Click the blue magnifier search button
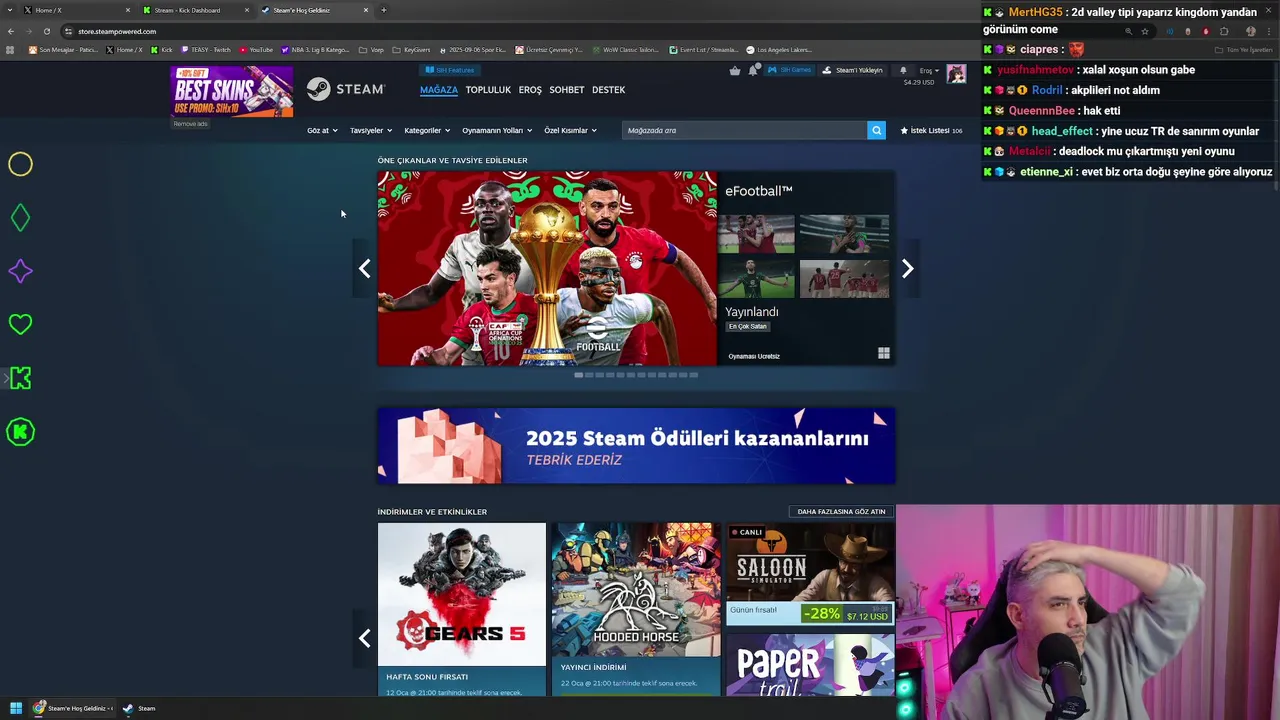The width and height of the screenshot is (1280, 720). click(x=876, y=130)
